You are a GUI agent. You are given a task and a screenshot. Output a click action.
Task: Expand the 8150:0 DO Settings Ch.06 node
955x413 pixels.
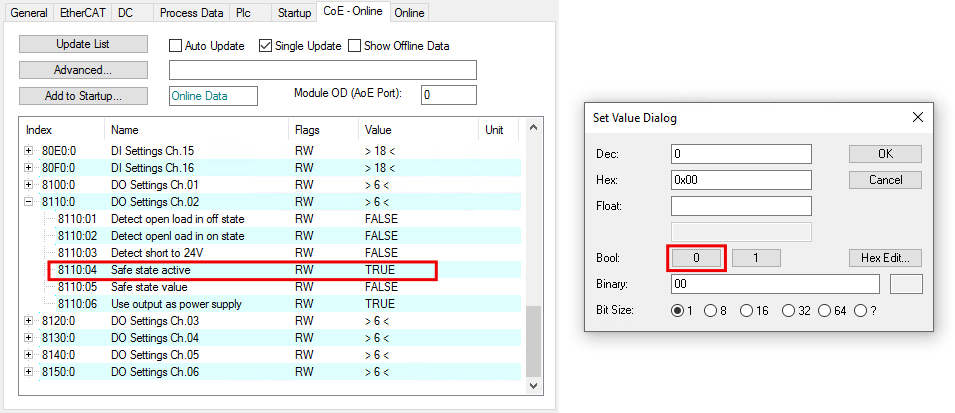(x=29, y=372)
